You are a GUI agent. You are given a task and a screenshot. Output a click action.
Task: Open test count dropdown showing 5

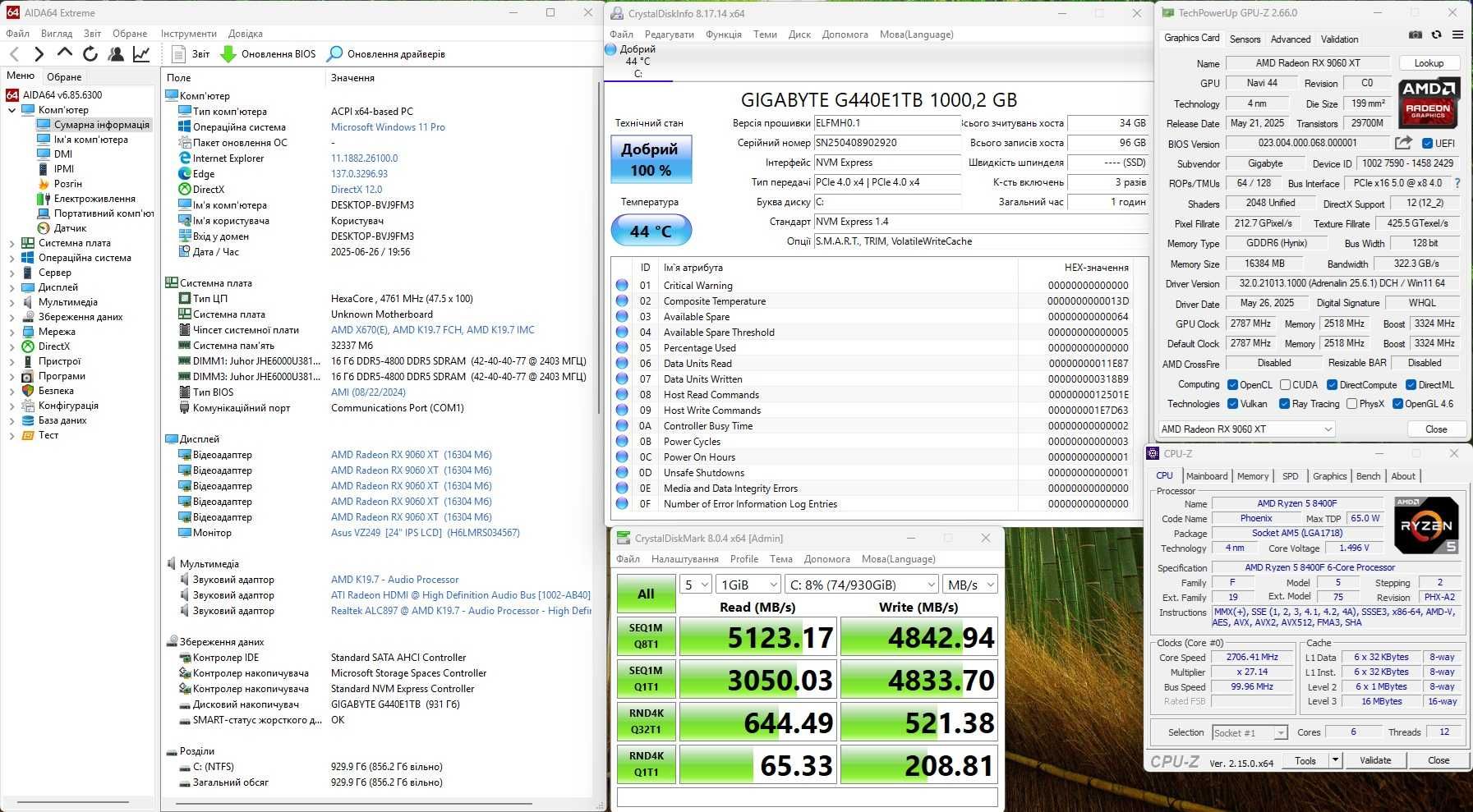coord(696,585)
